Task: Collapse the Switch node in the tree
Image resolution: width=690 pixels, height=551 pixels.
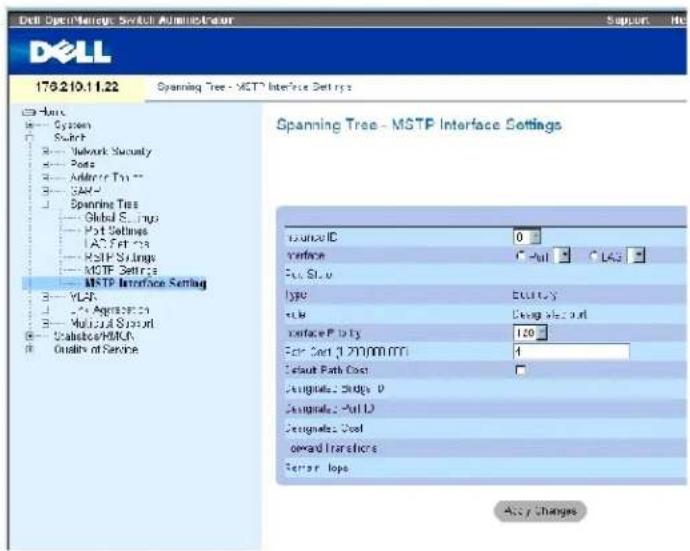Action: [29, 138]
